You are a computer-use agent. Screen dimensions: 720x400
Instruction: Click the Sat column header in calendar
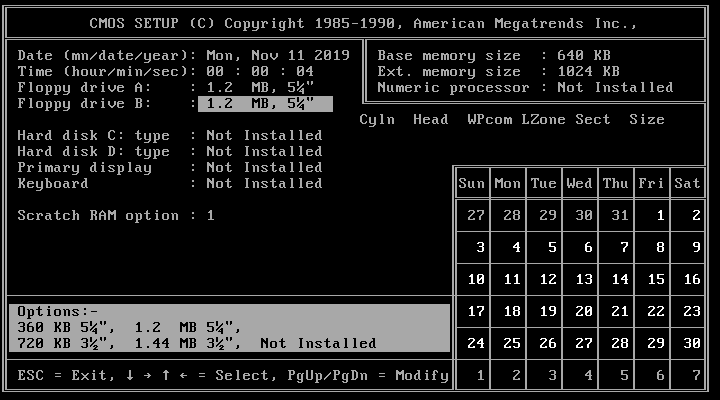coord(687,184)
